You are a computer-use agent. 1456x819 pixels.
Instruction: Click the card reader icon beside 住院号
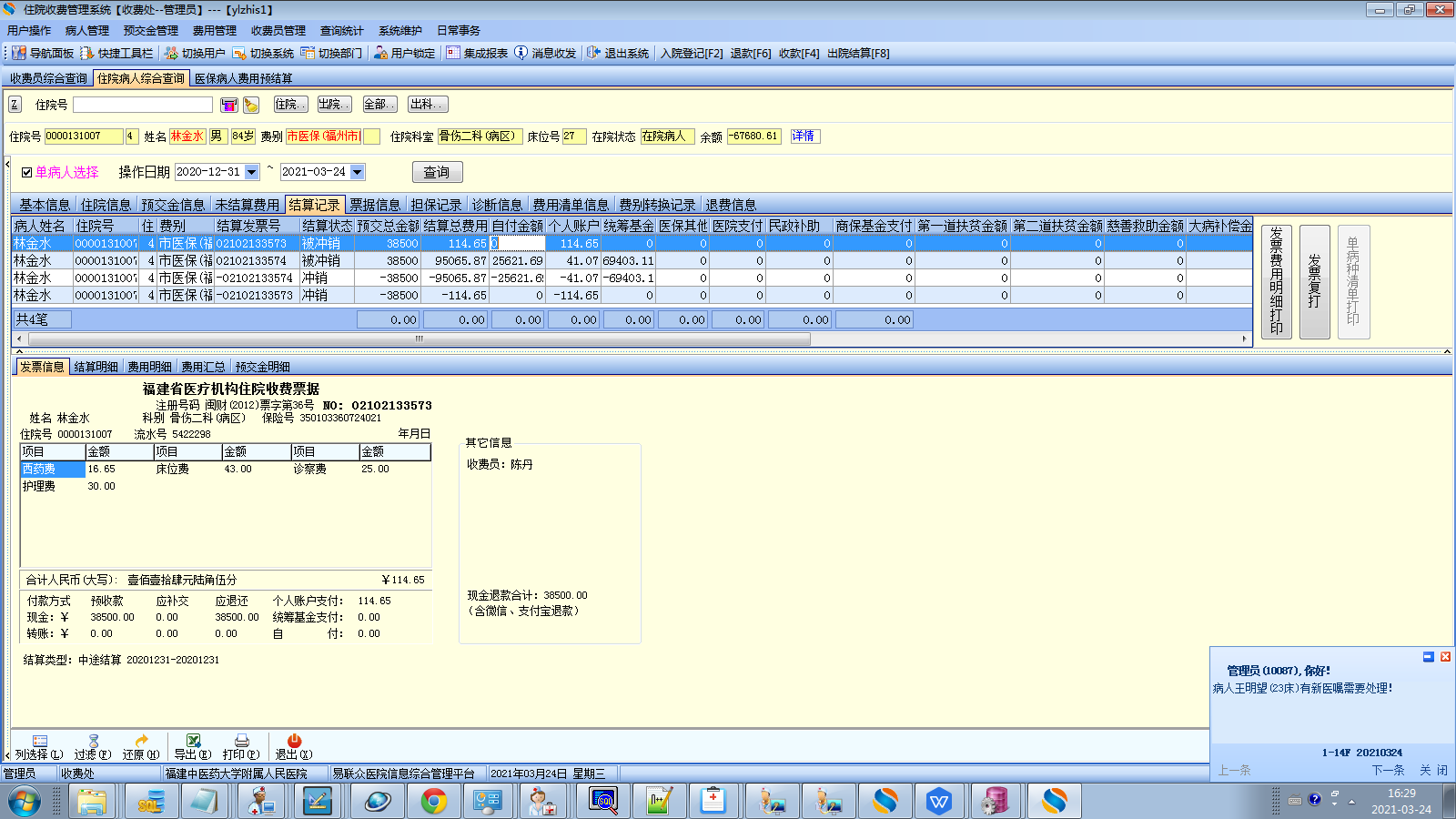(x=229, y=106)
